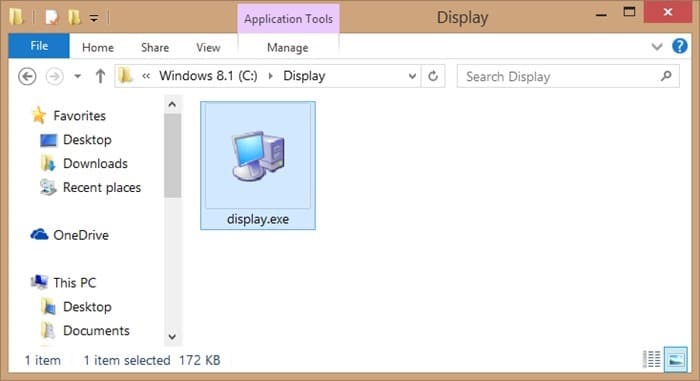Close the Display window
Viewport: 700px width, 381px height.
coord(667,13)
